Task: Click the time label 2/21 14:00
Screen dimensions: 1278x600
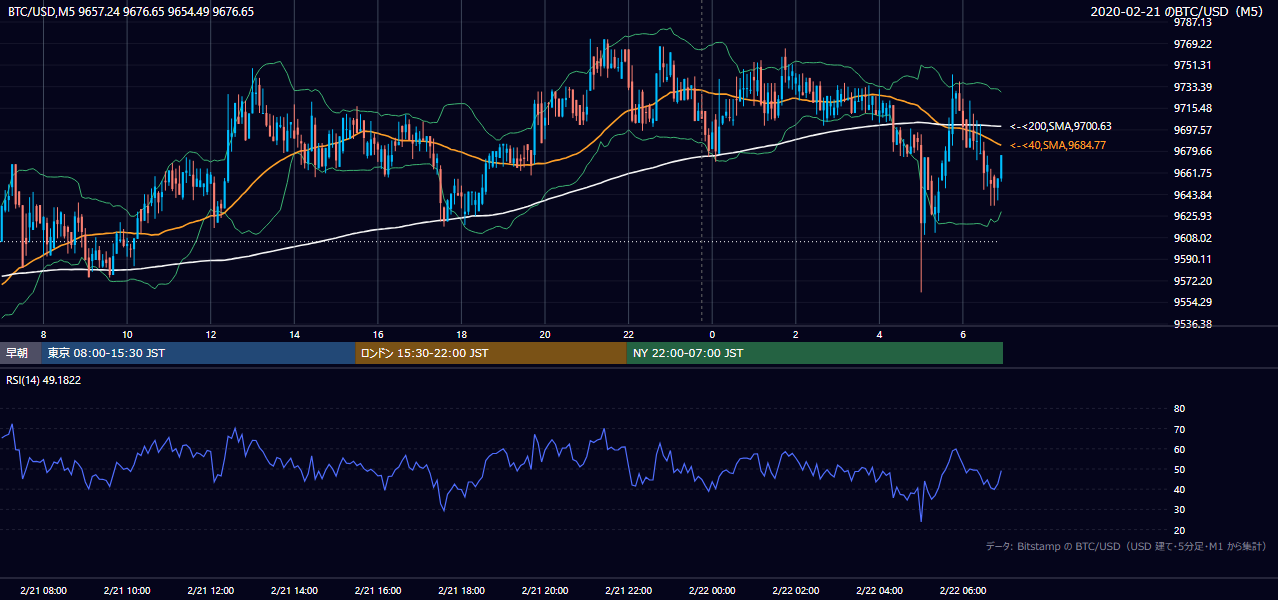Action: [294, 591]
